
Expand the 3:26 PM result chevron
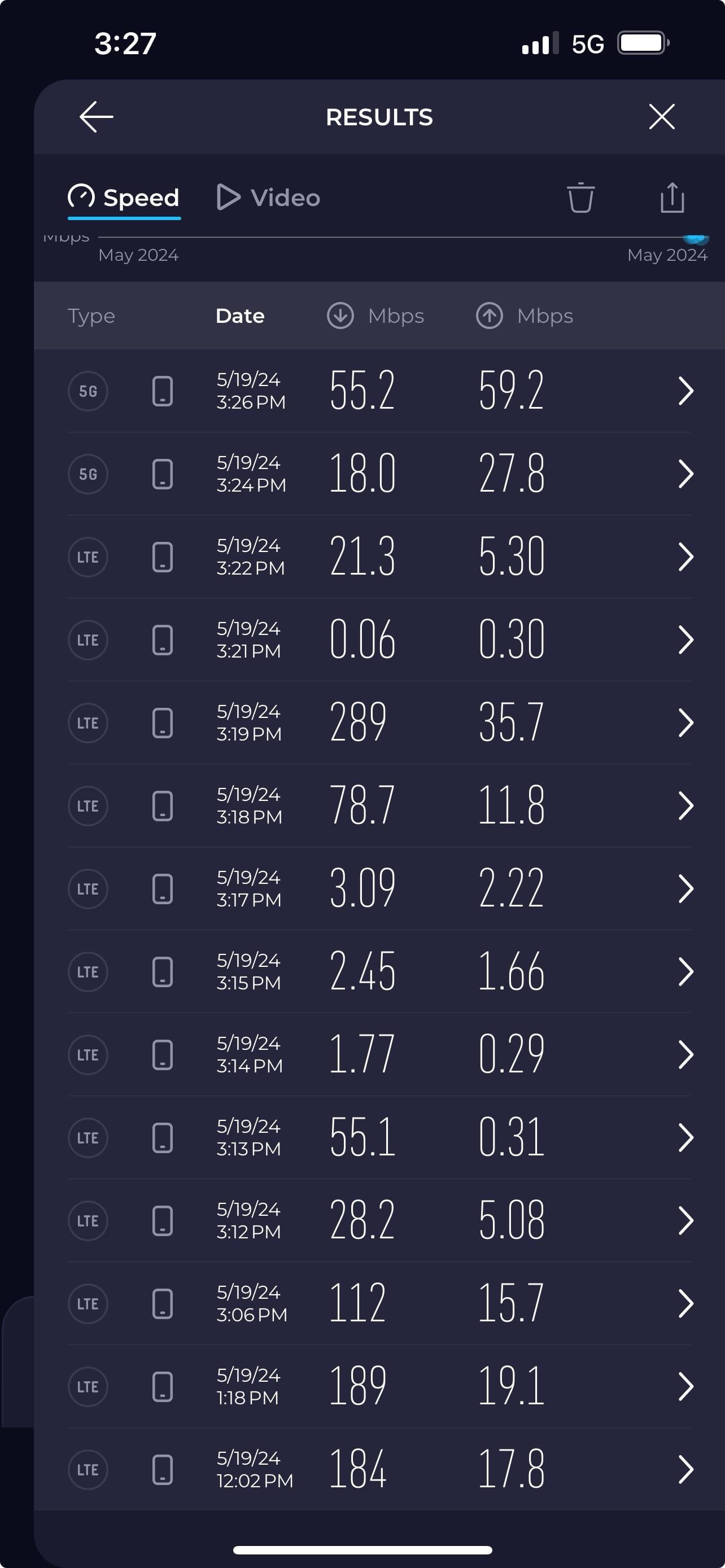click(x=685, y=391)
